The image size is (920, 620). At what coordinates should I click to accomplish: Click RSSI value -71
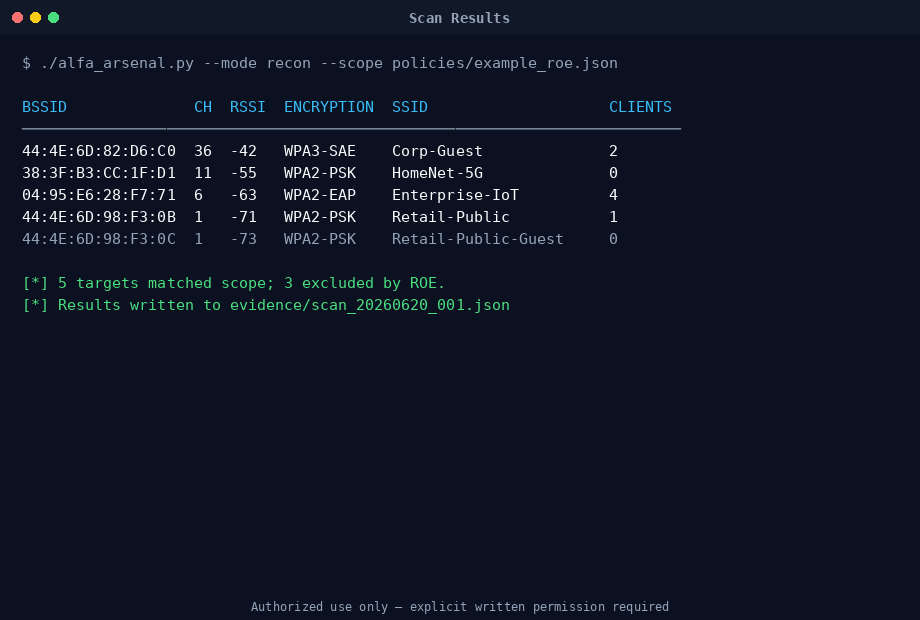point(243,217)
